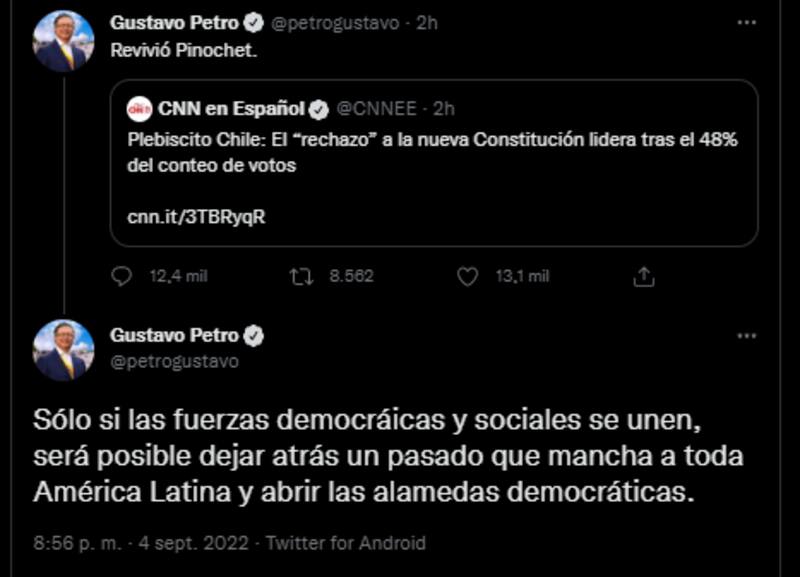Click the @petrogustavo handle in second tweet
800x577 pixels.
click(174, 361)
